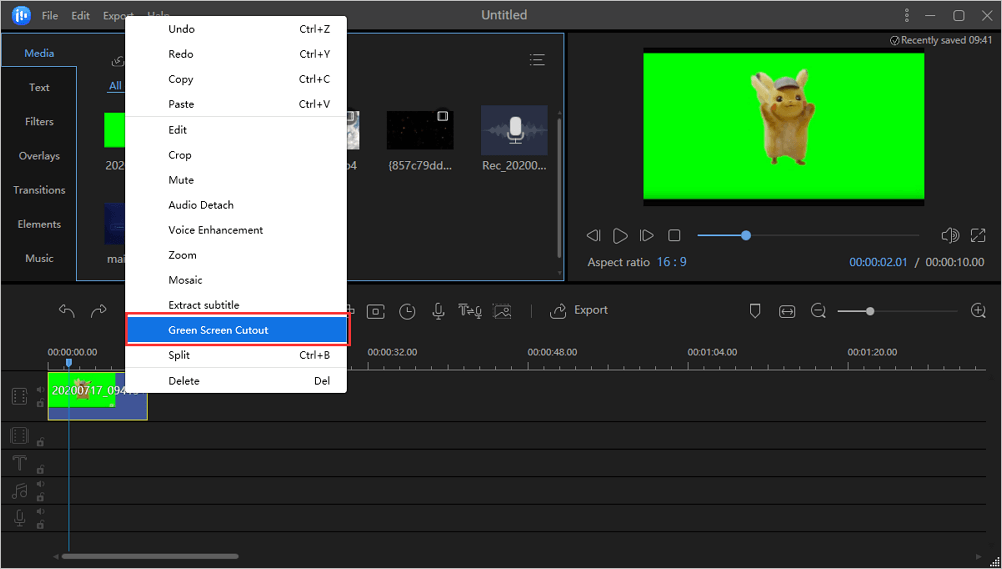The image size is (1002, 569).
Task: Click the Export button in the toolbar
Action: pos(580,311)
